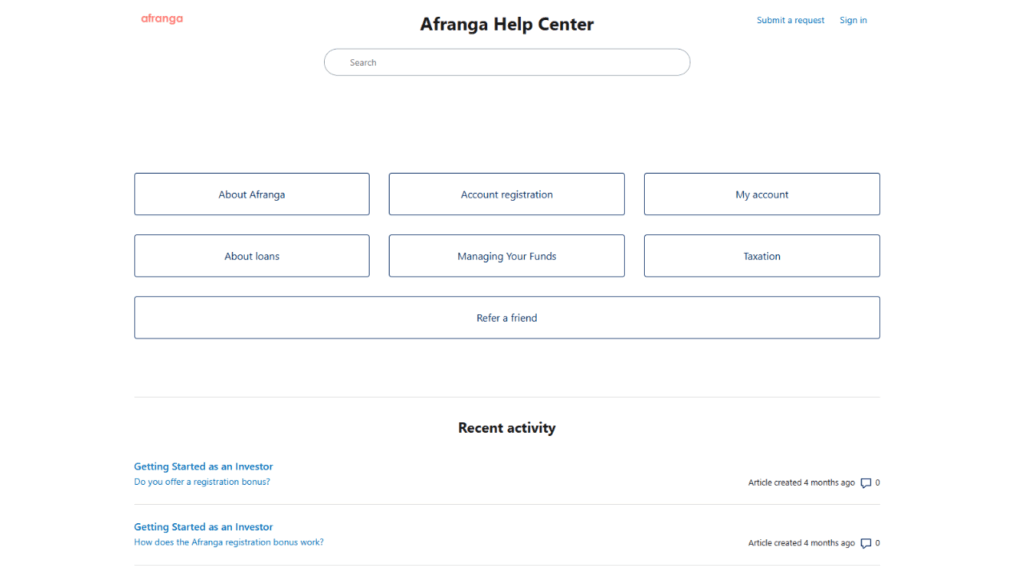Select the My account category
This screenshot has height=576, width=1024.
point(762,194)
